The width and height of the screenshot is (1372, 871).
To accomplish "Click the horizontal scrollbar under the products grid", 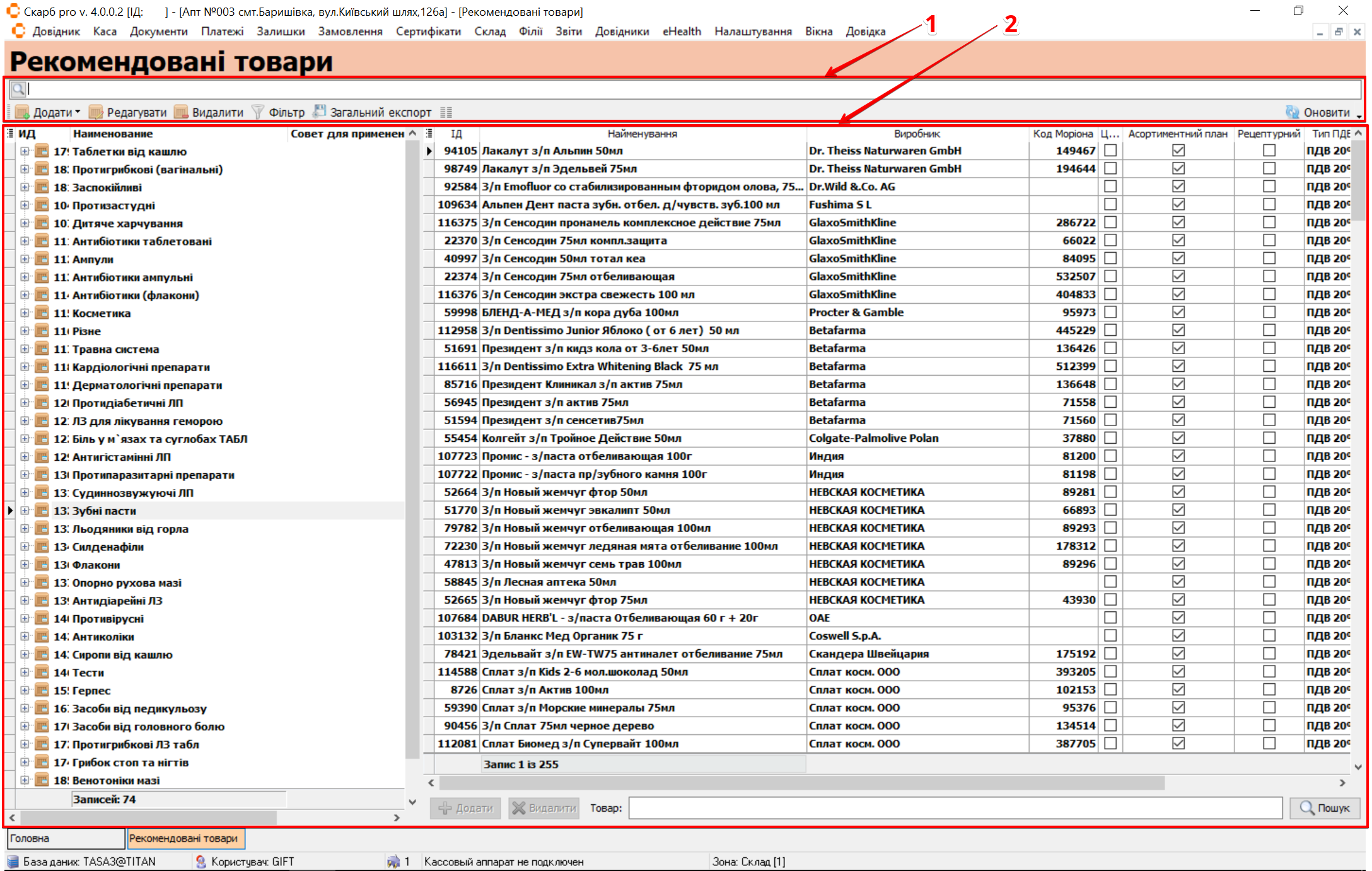I will [x=801, y=783].
